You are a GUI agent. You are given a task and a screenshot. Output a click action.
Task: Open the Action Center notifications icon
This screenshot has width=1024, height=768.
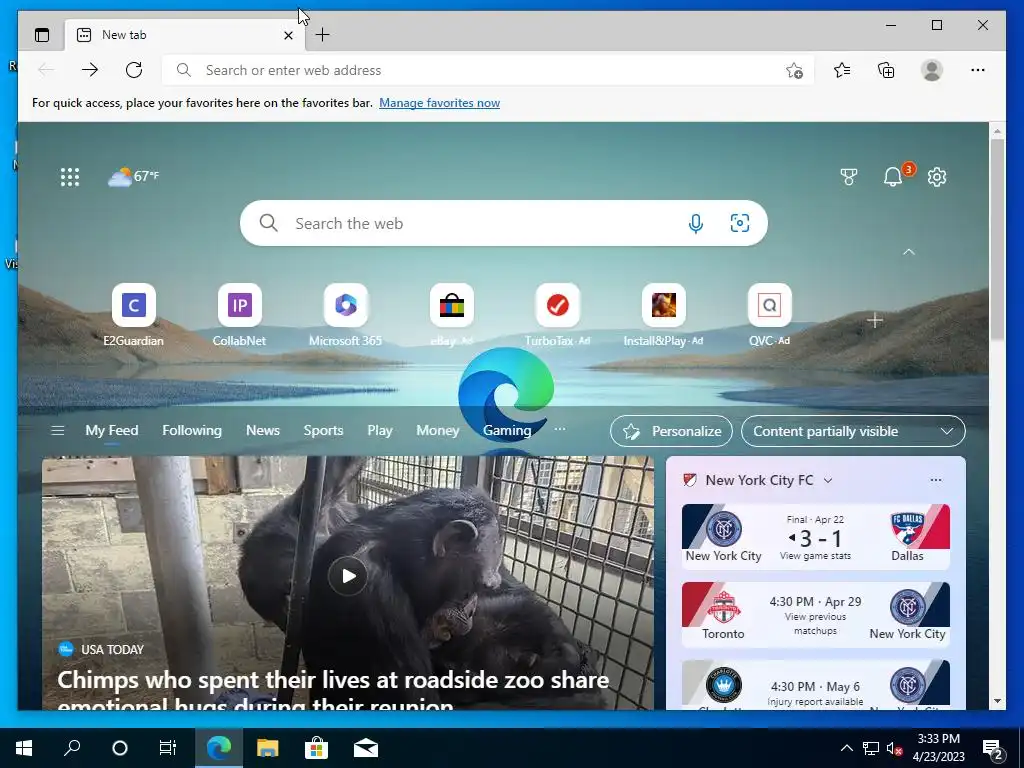pos(993,748)
